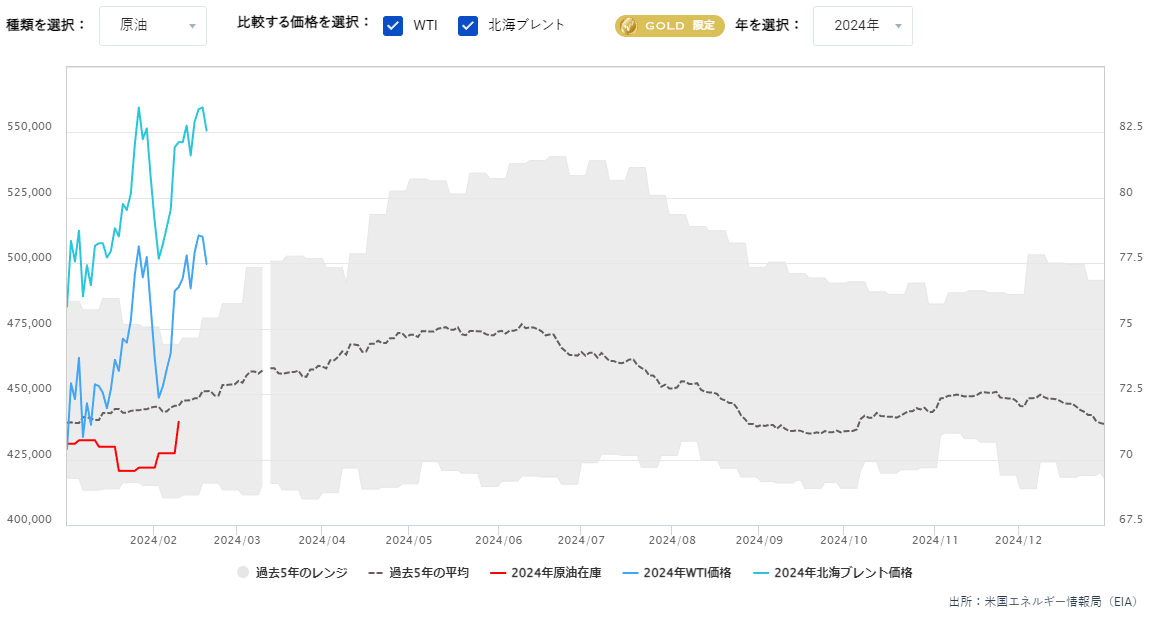Click the peak of the 北海ブレント price line
Viewport: 1156px width, 619px height.
[x=140, y=108]
